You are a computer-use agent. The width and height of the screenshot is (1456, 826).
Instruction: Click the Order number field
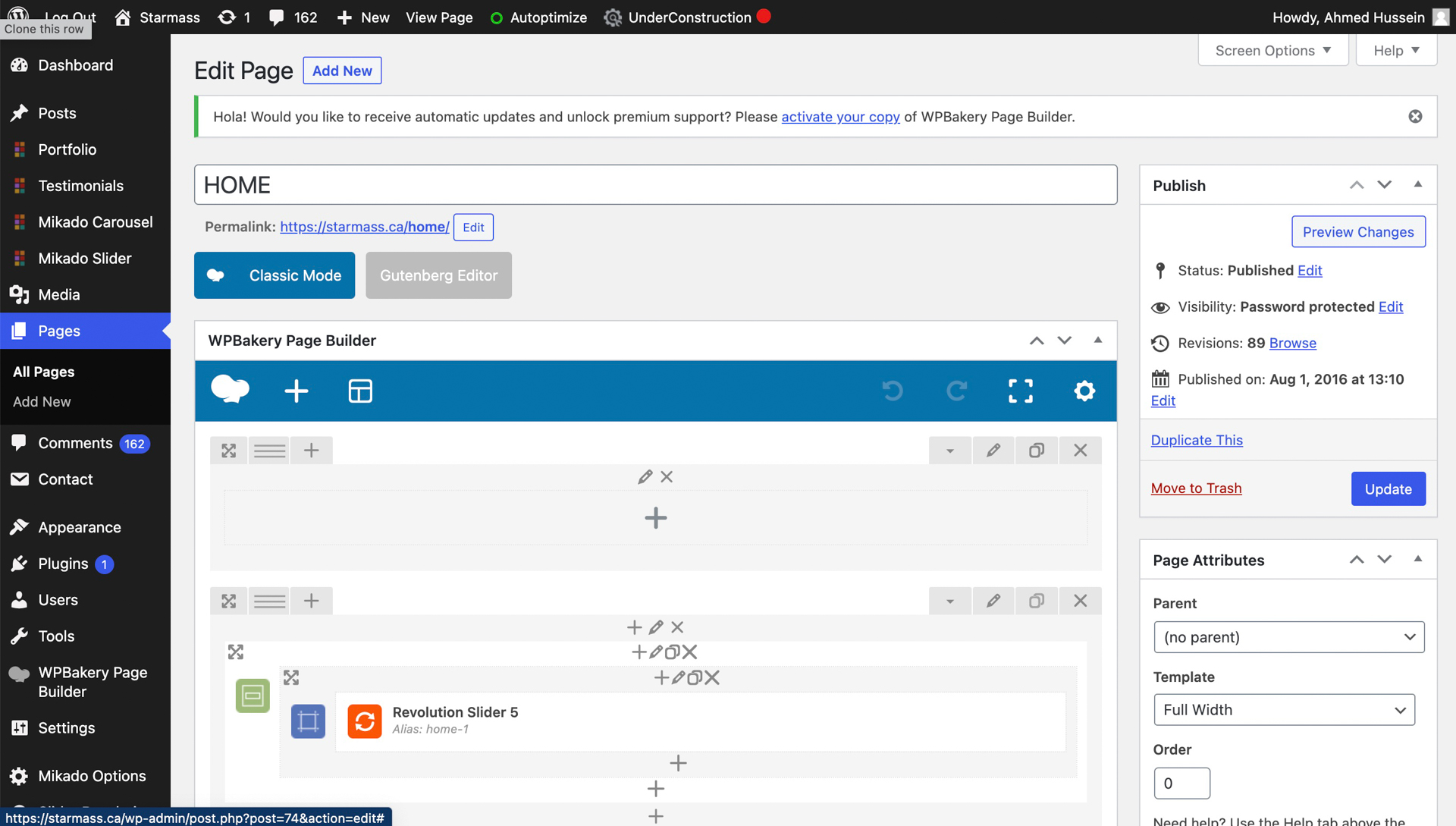pos(1181,784)
